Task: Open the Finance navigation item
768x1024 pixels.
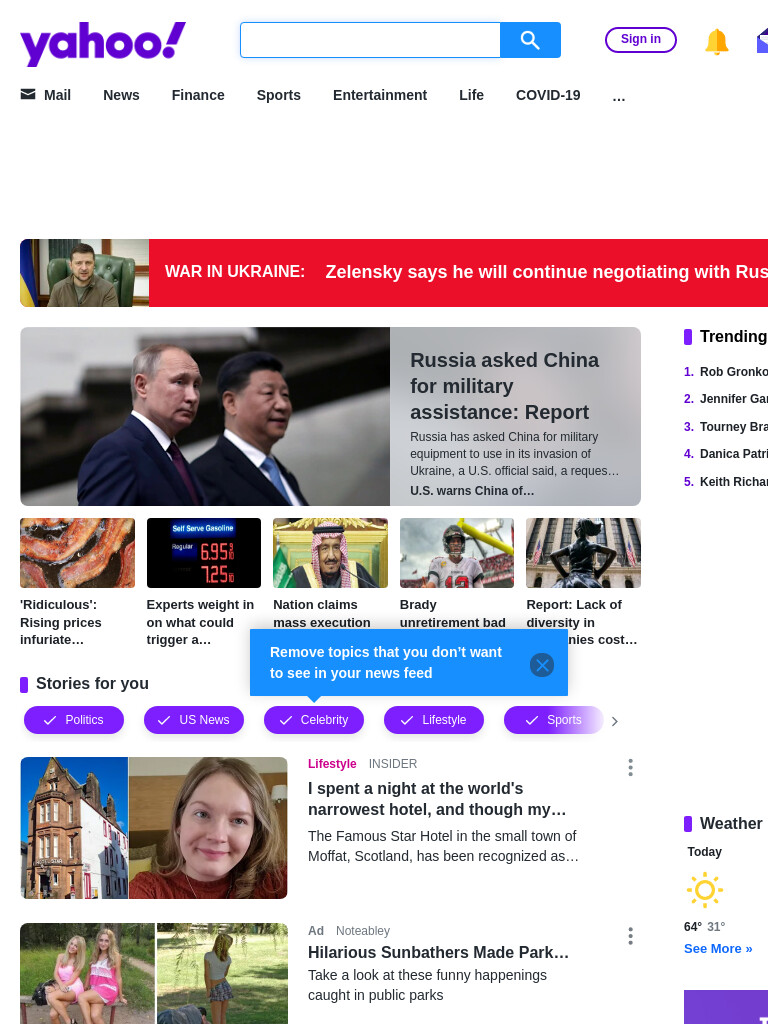Action: click(x=198, y=95)
